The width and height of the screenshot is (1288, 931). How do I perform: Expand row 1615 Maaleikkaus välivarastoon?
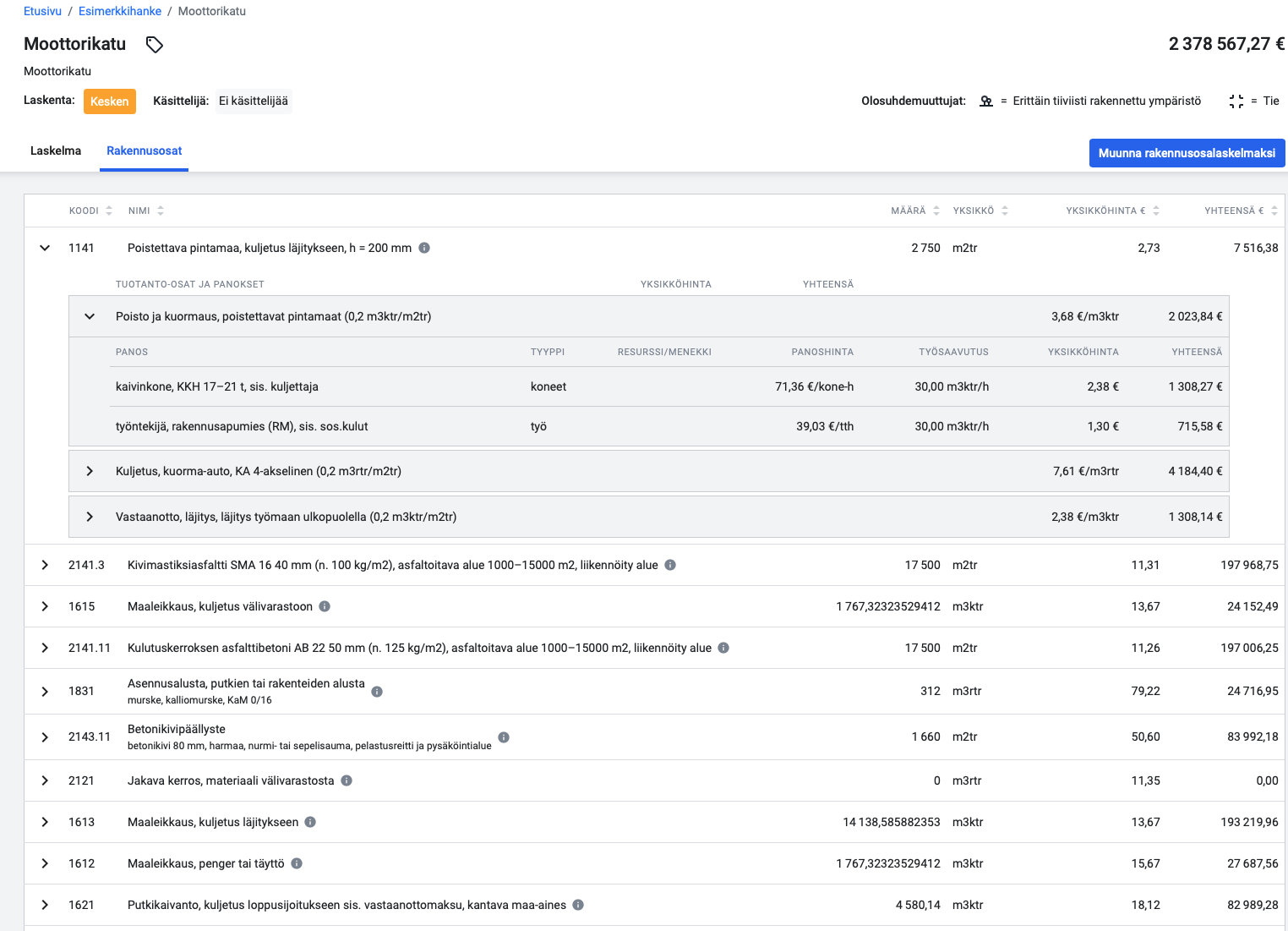point(45,606)
